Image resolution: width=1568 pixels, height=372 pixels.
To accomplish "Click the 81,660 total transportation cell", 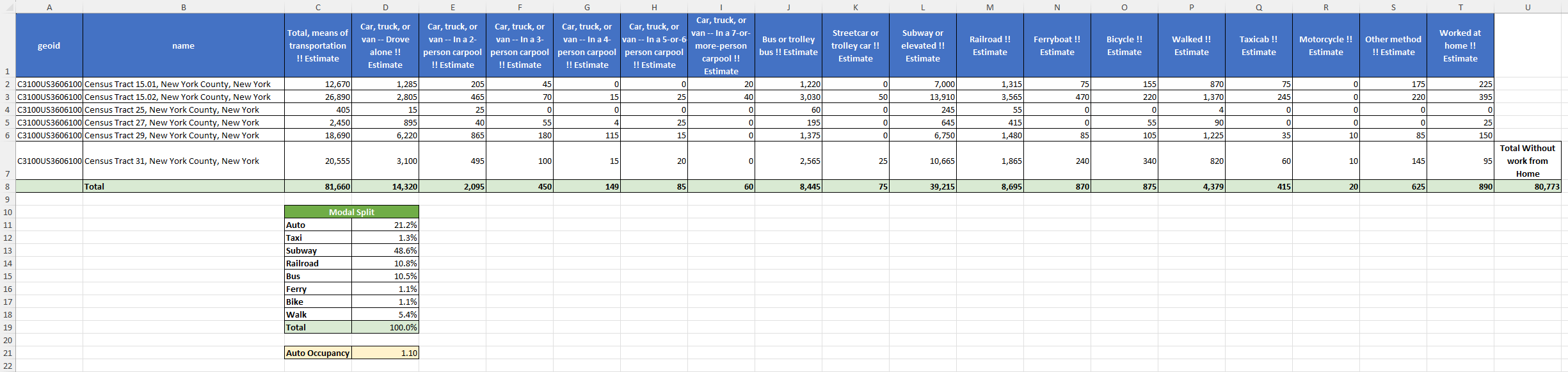I will (x=318, y=186).
